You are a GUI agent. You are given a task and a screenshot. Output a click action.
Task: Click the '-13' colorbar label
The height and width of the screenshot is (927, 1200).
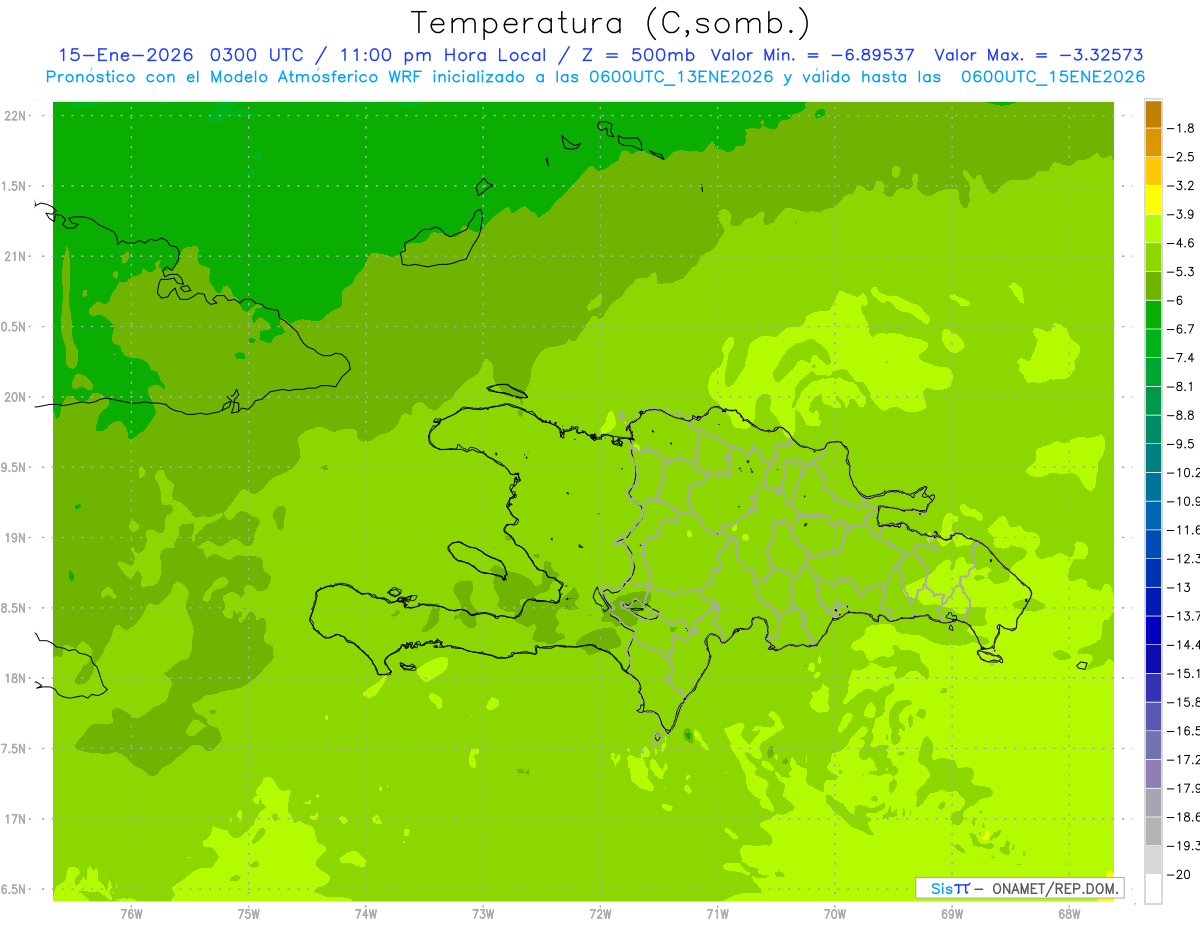click(x=1178, y=587)
